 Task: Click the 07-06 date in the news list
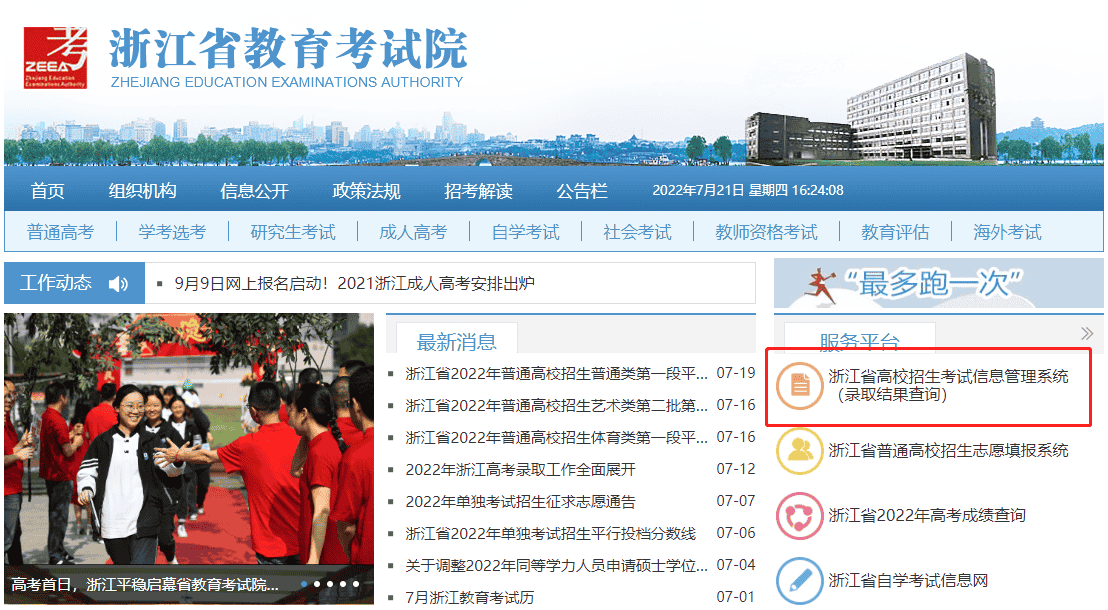click(736, 532)
